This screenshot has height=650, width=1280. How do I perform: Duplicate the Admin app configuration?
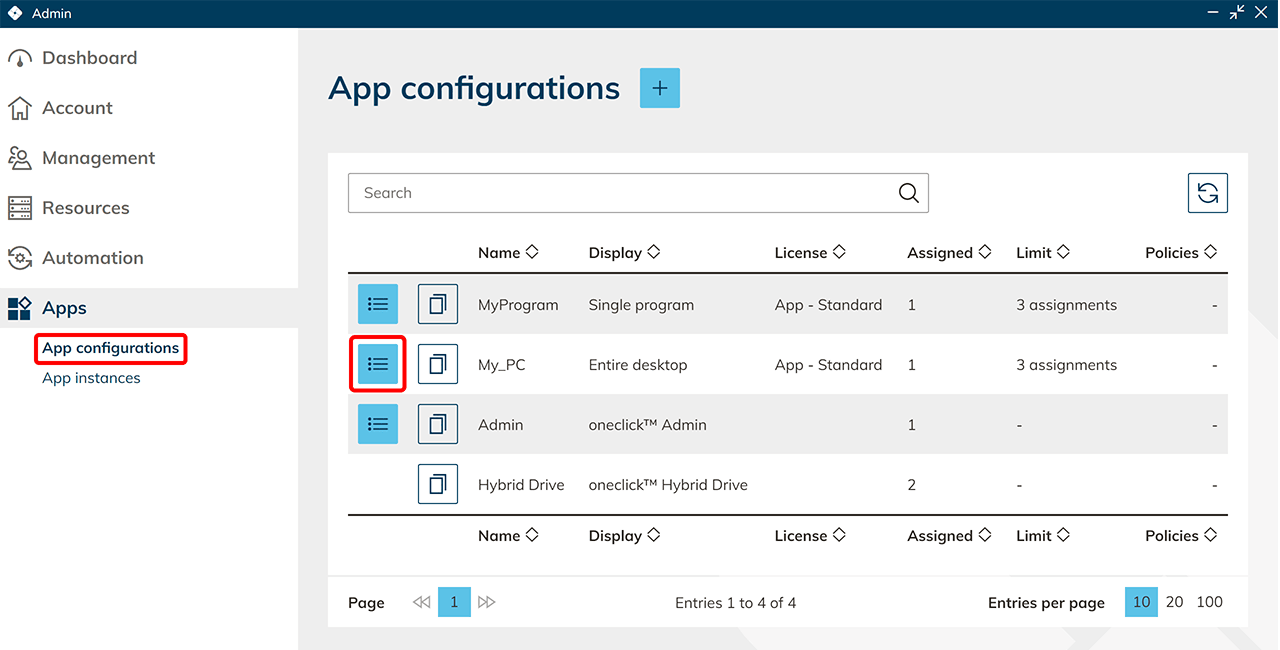[x=437, y=425]
